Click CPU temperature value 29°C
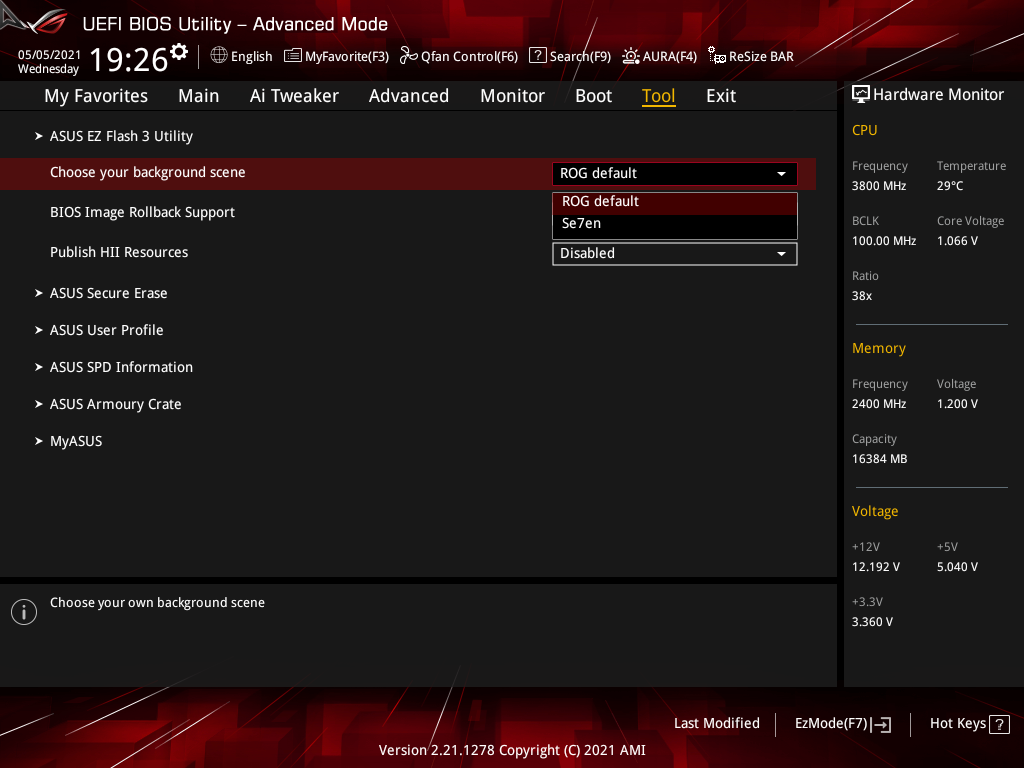The image size is (1024, 768). pos(950,186)
